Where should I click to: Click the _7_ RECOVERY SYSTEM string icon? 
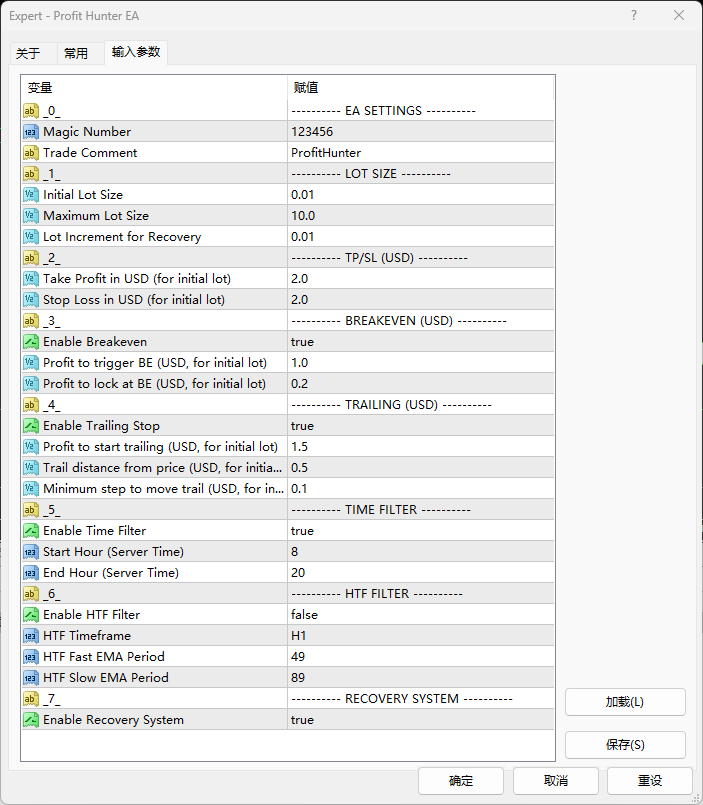[31, 699]
